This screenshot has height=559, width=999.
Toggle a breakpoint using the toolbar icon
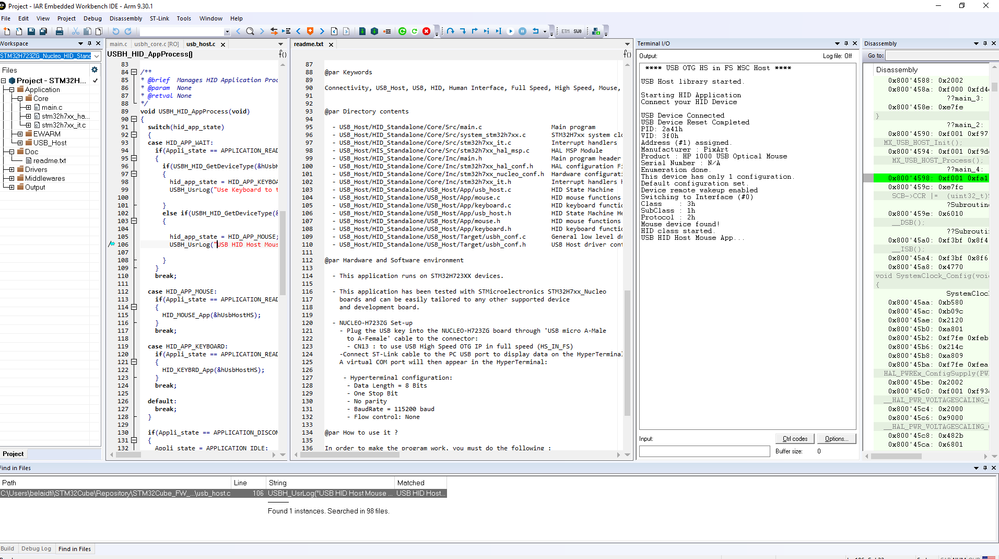click(387, 31)
